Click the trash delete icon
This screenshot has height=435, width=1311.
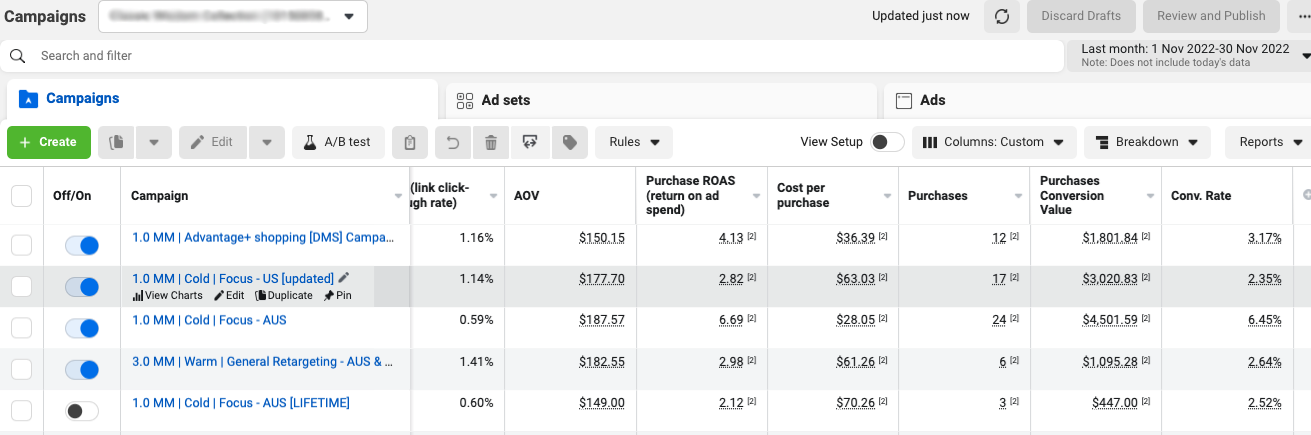(x=490, y=142)
